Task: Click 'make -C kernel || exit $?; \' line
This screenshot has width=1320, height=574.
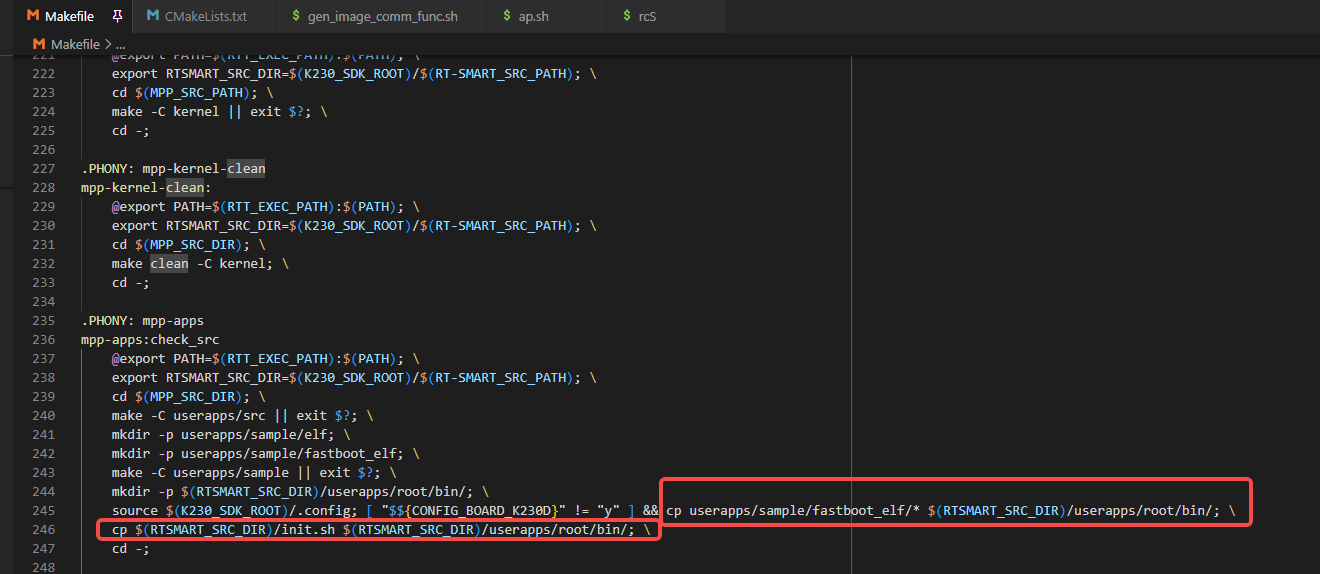Action: coord(219,111)
